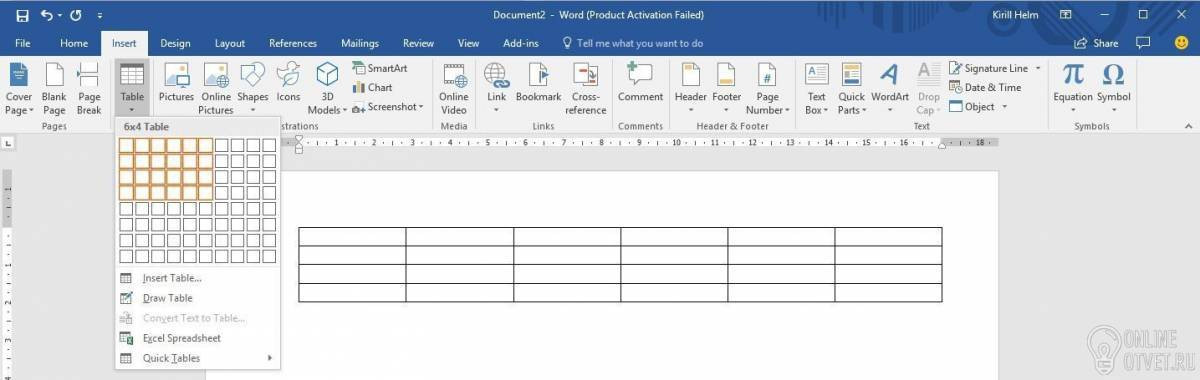The height and width of the screenshot is (380, 1200).
Task: Open the References tab
Action: 293,43
